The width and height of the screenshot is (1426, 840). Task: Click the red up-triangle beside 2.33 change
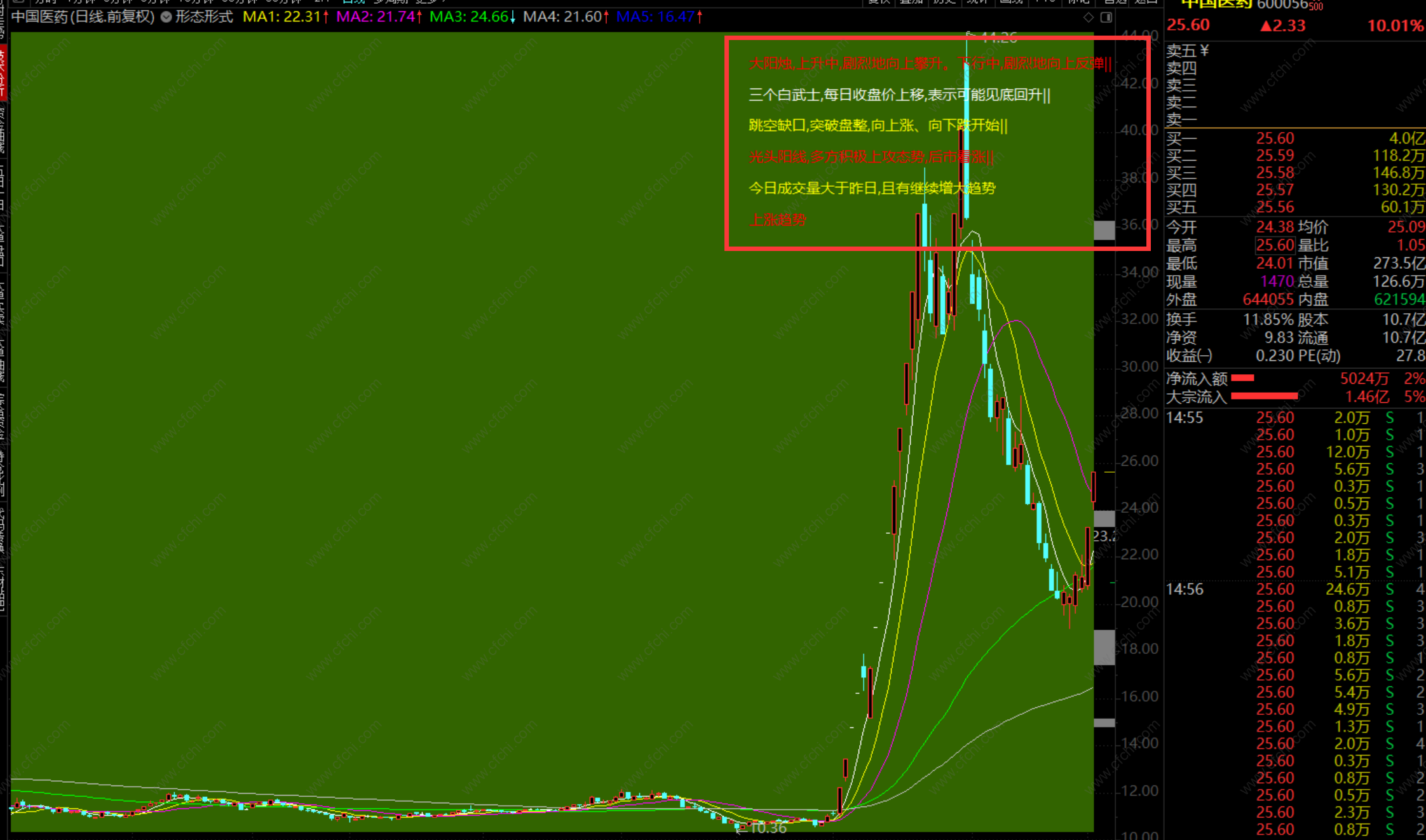tap(1266, 26)
